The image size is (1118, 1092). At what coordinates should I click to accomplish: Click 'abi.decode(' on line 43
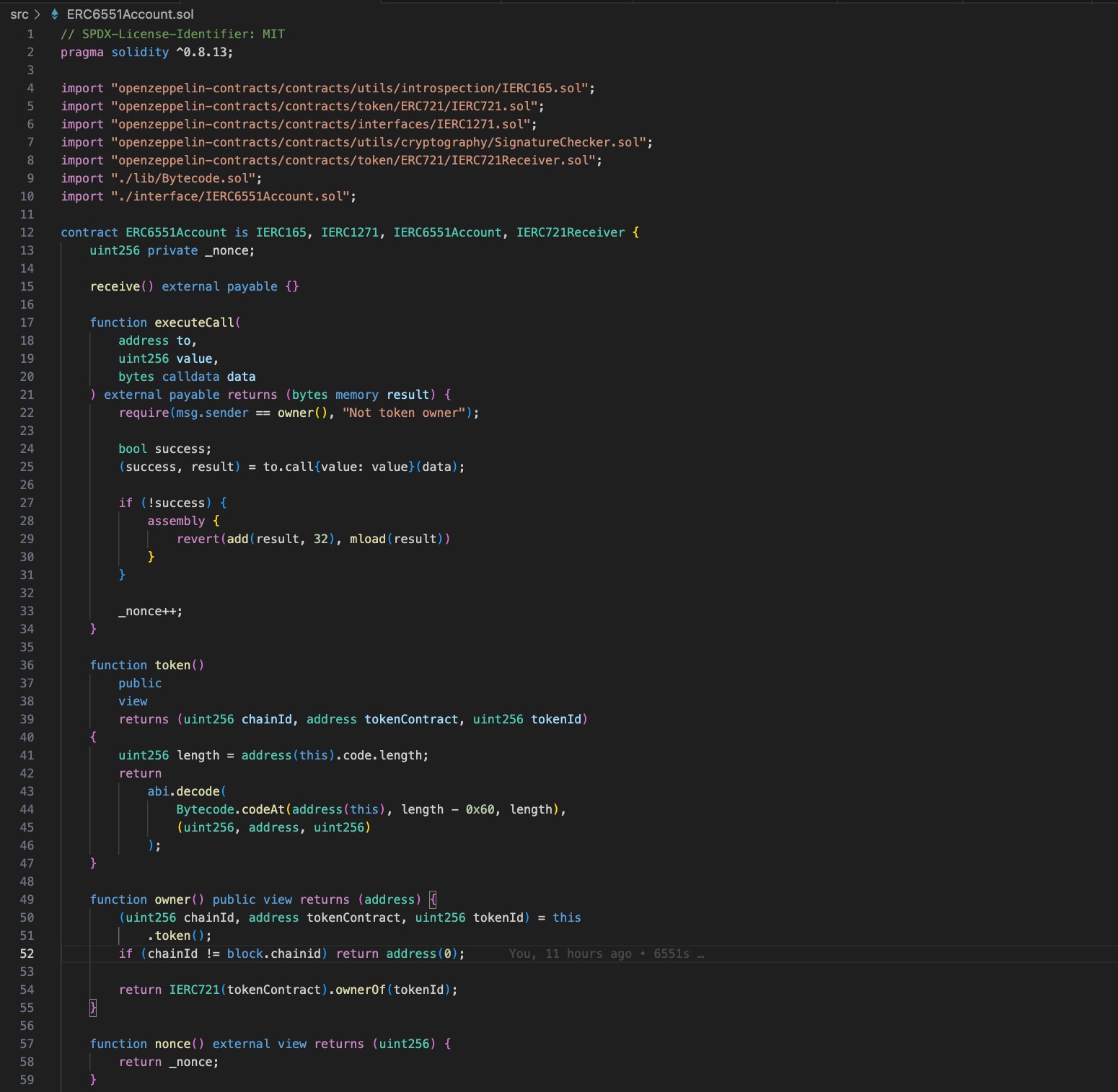(x=187, y=791)
